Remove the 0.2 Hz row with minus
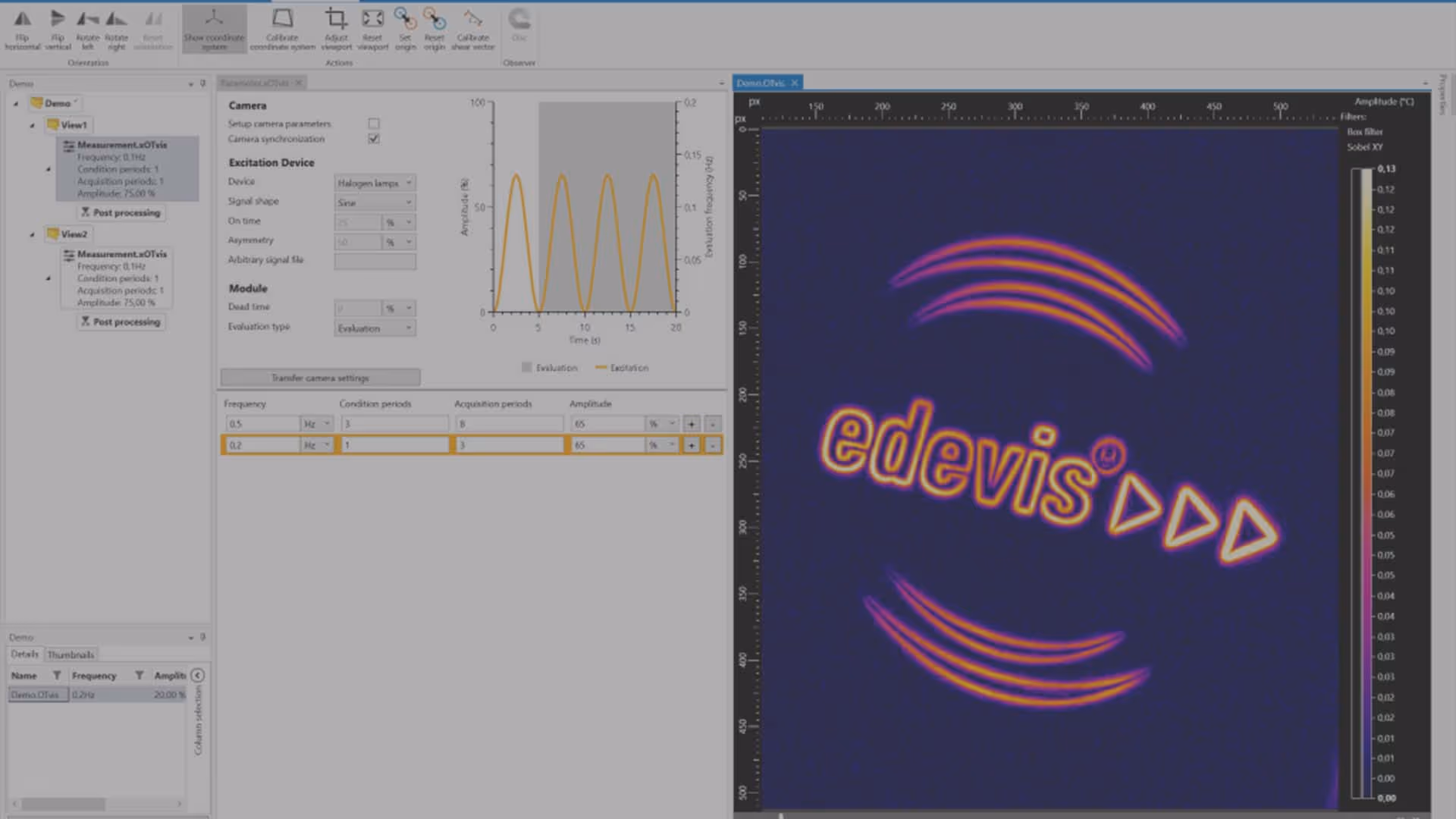The width and height of the screenshot is (1456, 819). coord(713,445)
